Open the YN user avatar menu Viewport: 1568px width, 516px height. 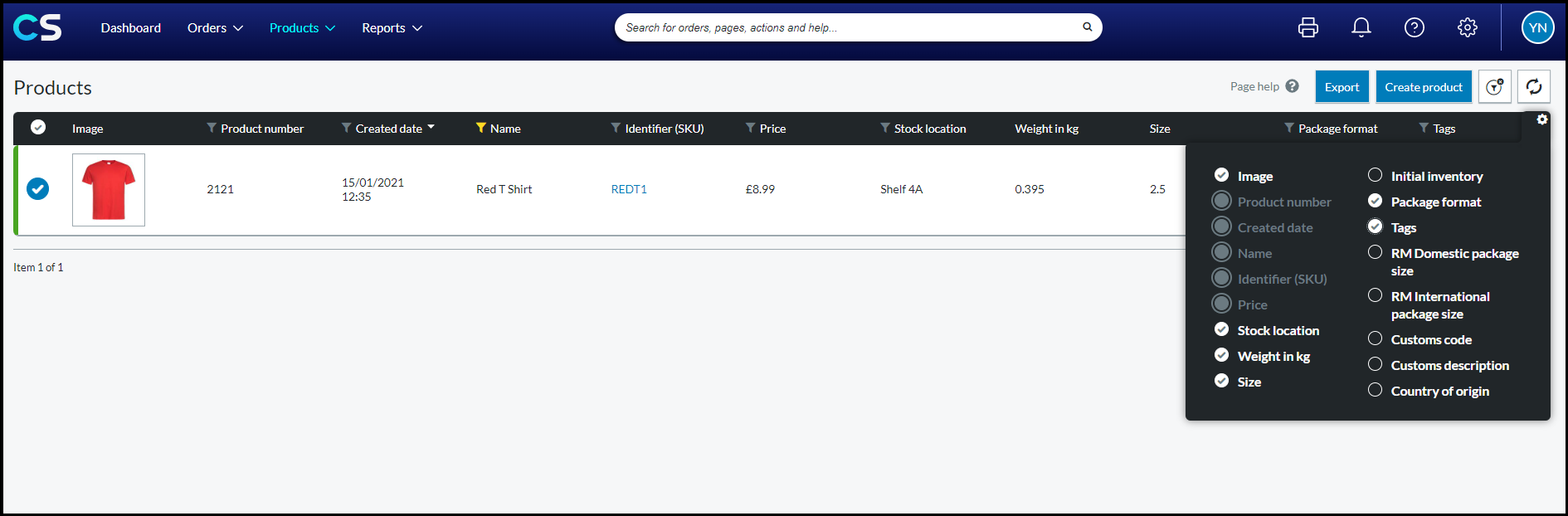coord(1537,27)
